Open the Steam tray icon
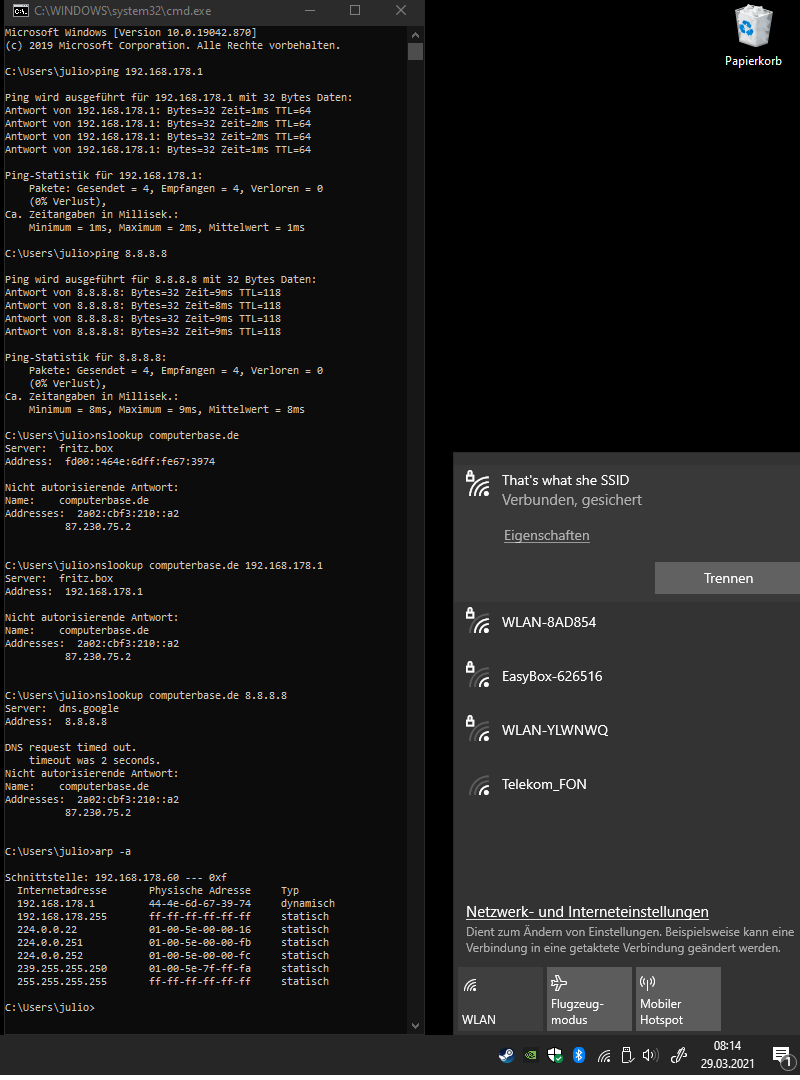 pos(506,1055)
